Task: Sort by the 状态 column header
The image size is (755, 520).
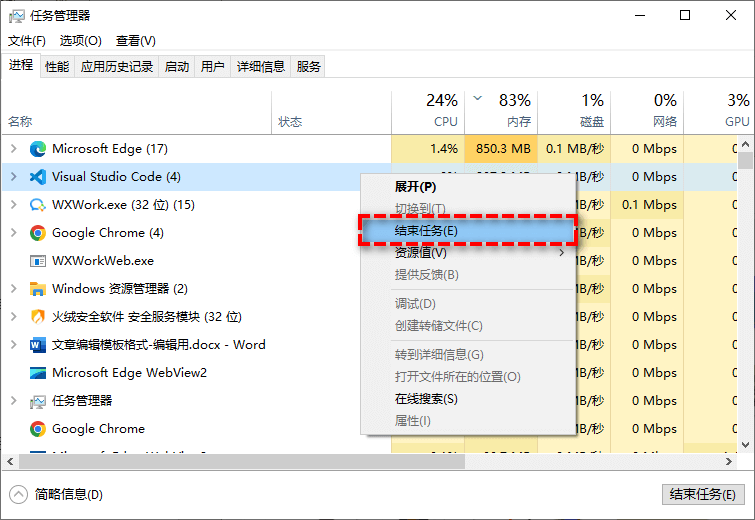Action: 331,112
